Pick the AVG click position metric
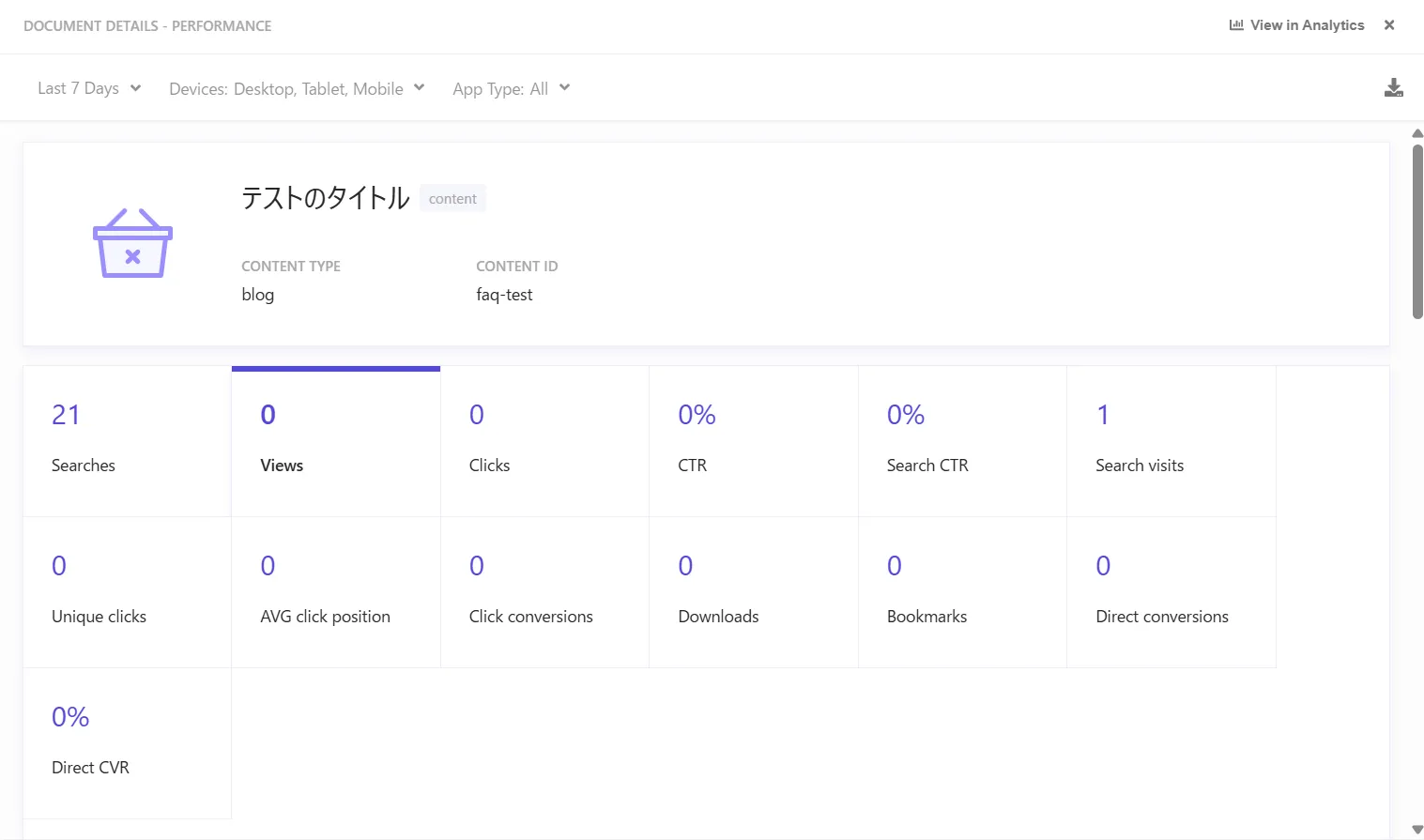 pos(335,592)
